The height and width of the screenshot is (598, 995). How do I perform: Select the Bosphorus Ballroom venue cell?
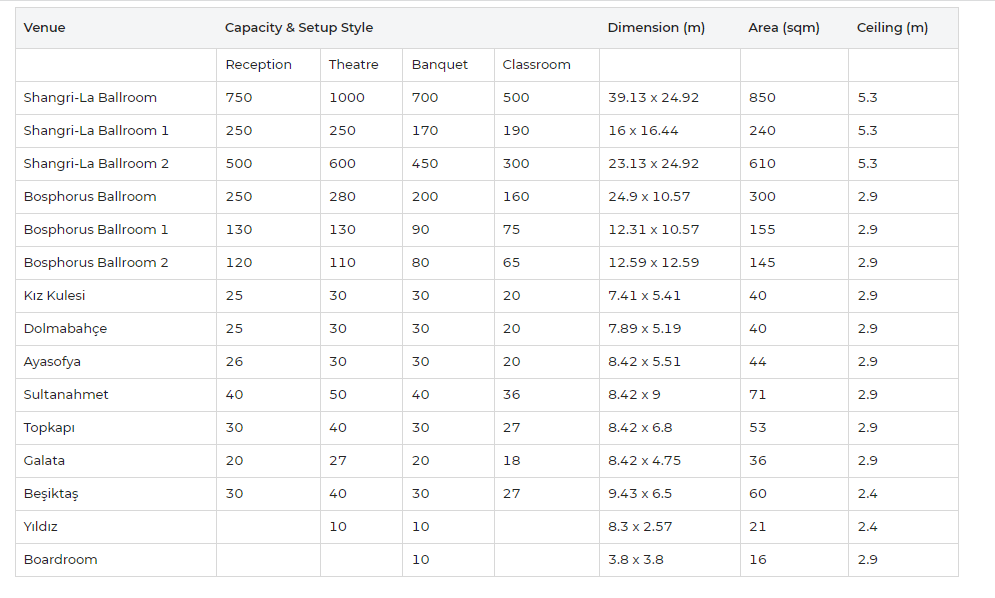coord(90,197)
